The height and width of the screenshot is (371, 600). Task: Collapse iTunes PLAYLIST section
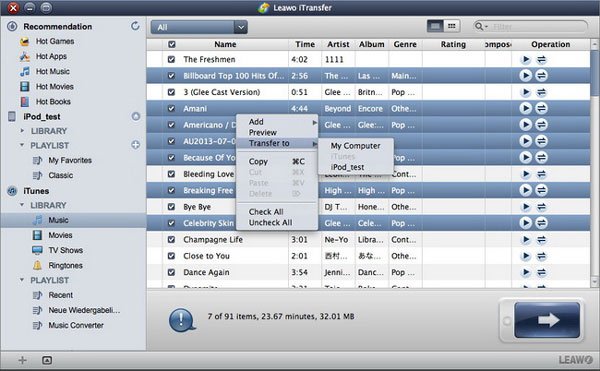(x=22, y=280)
